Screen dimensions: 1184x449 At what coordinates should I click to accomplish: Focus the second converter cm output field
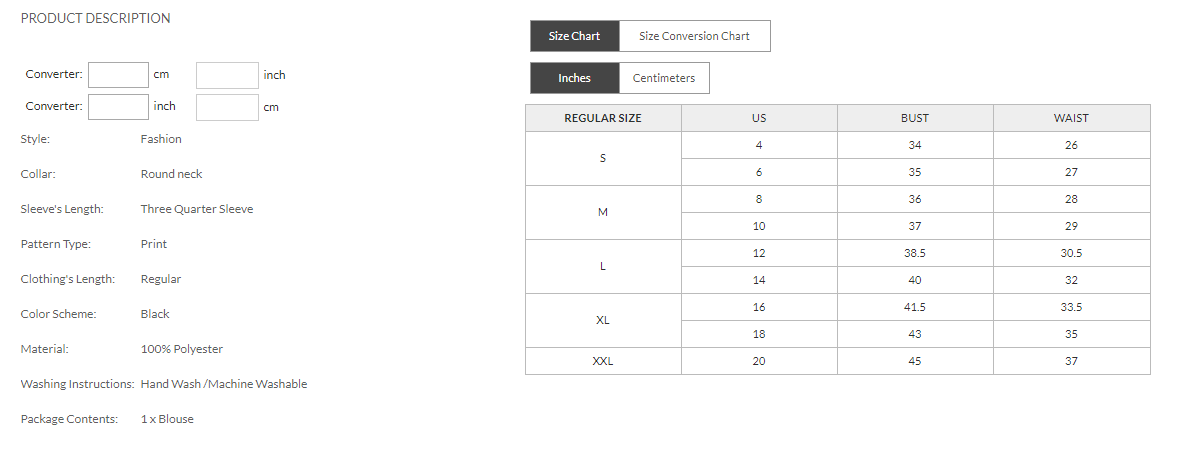(x=227, y=106)
